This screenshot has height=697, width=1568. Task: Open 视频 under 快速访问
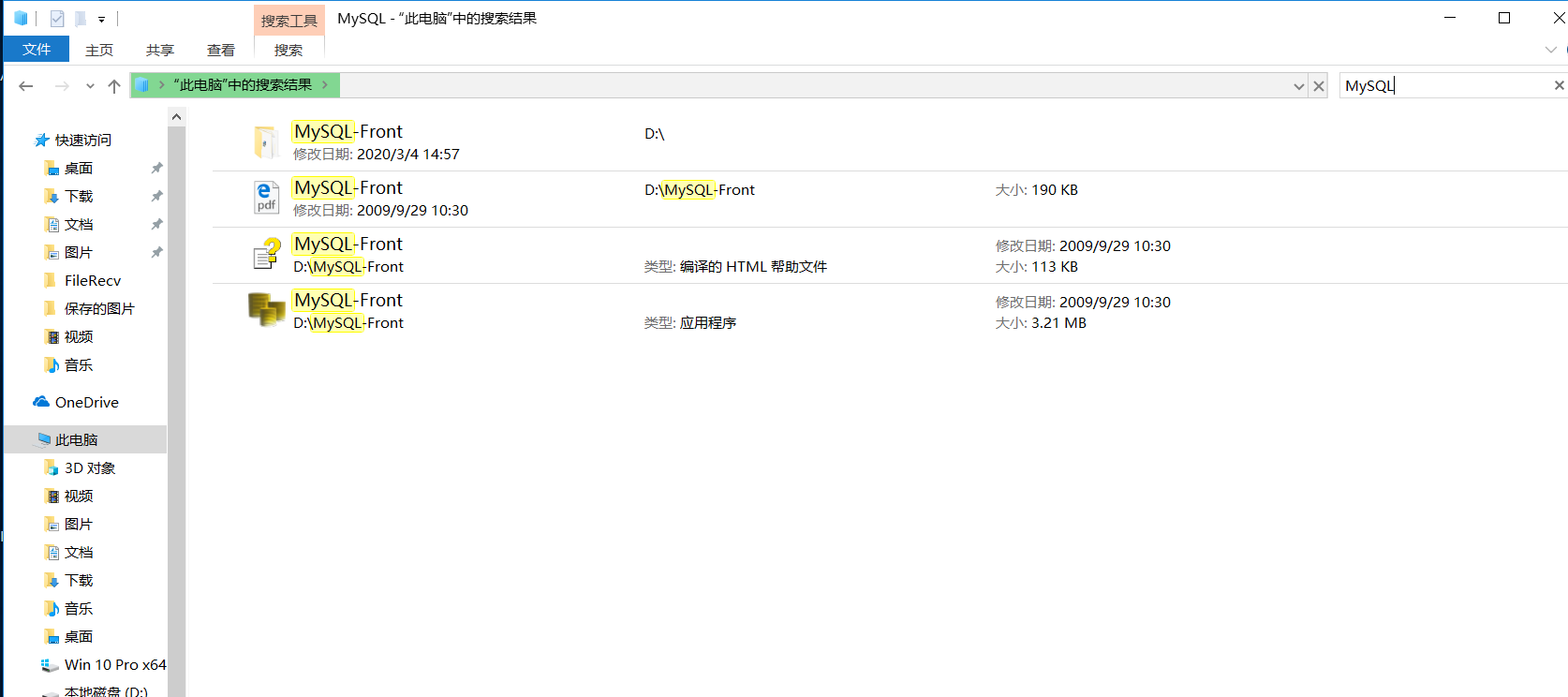point(79,336)
